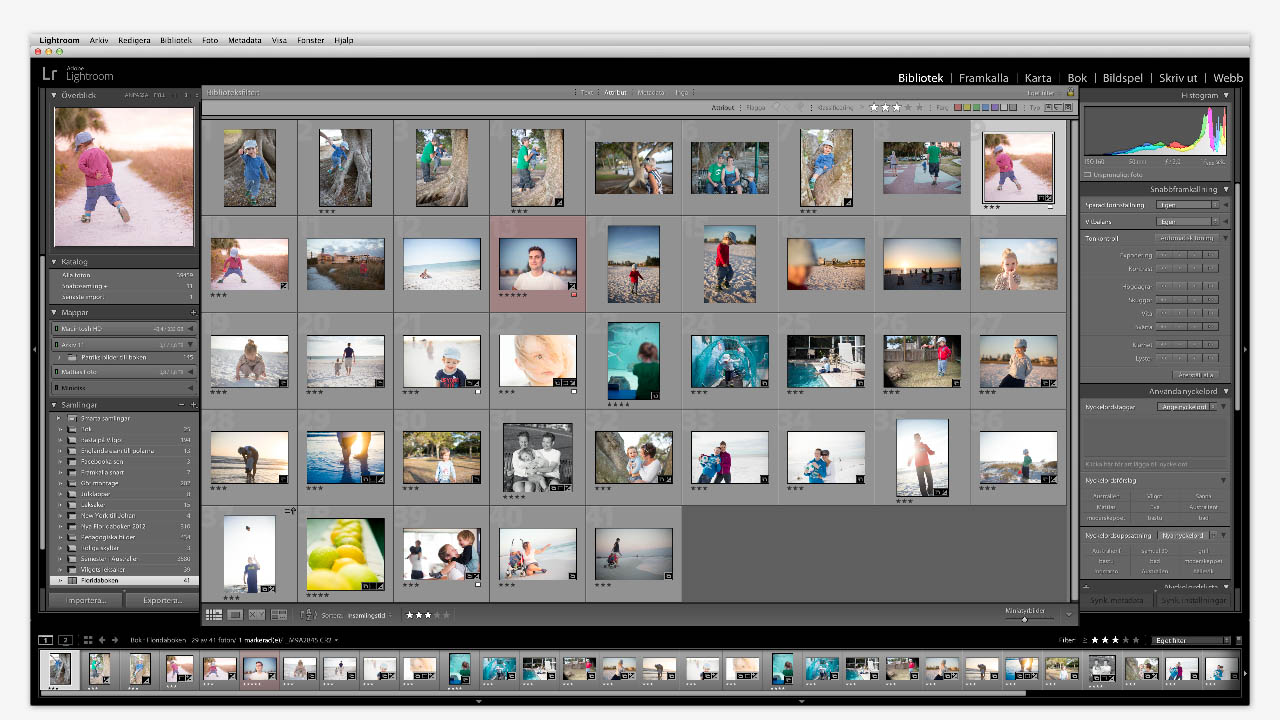This screenshot has width=1280, height=720.
Task: Open the Metadata menu in menu bar
Action: click(x=244, y=41)
